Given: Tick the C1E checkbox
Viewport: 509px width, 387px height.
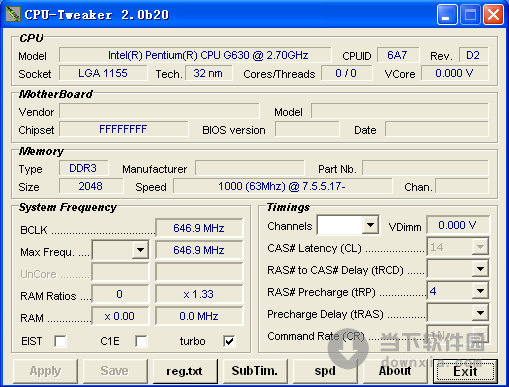Looking at the screenshot, I should pyautogui.click(x=141, y=341).
